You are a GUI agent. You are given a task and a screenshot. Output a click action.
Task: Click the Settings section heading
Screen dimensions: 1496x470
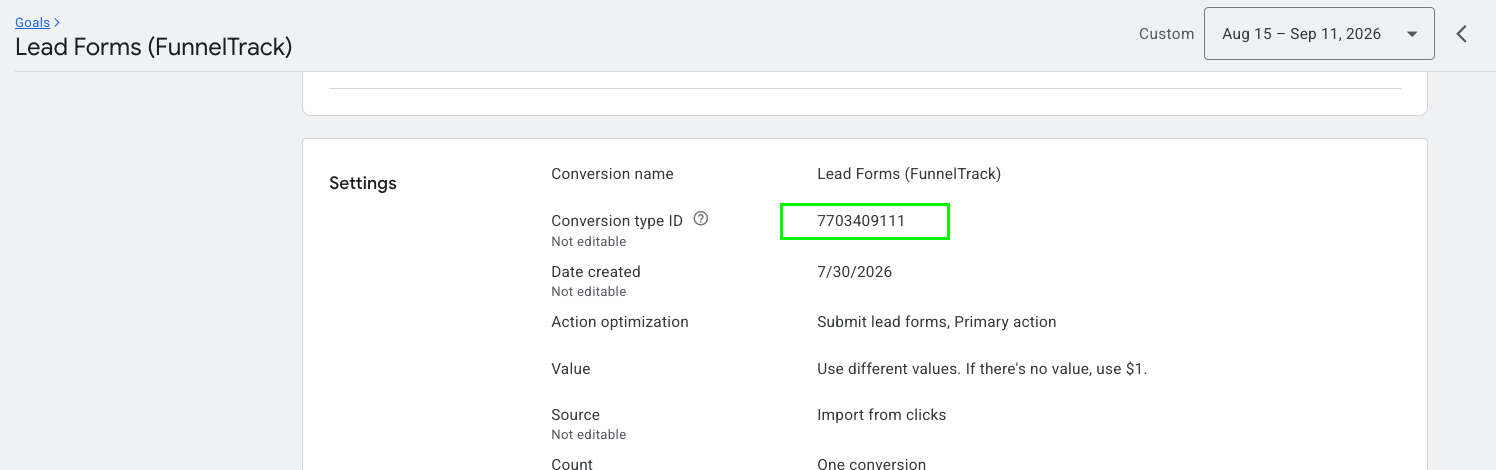coord(363,183)
